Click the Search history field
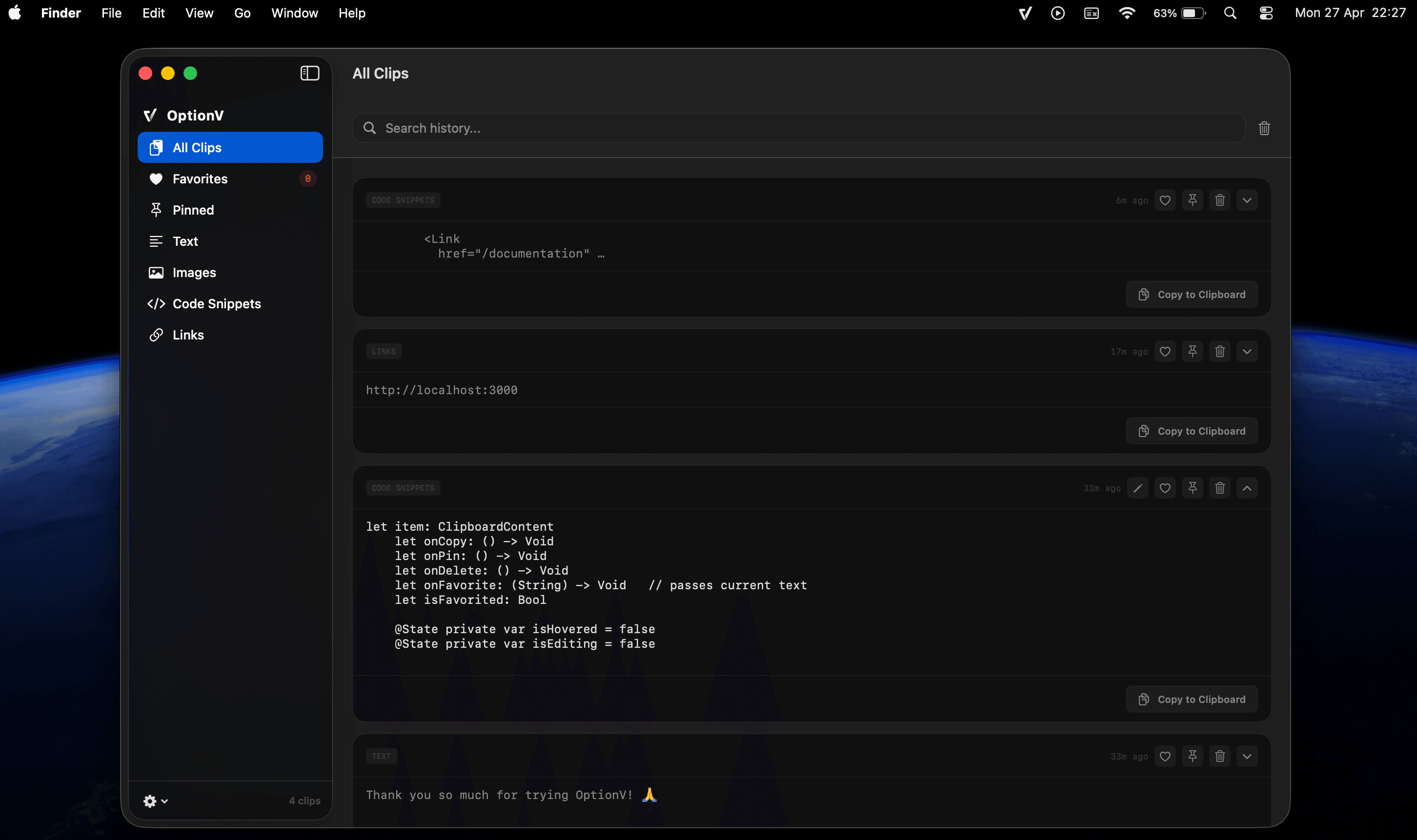This screenshot has height=840, width=1417. point(798,128)
